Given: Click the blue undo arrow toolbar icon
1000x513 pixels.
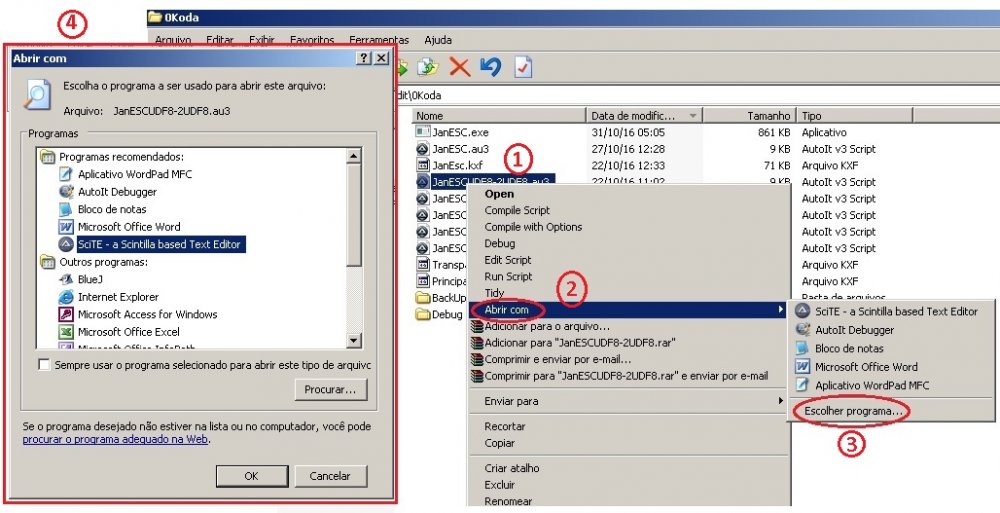Looking at the screenshot, I should (490, 67).
